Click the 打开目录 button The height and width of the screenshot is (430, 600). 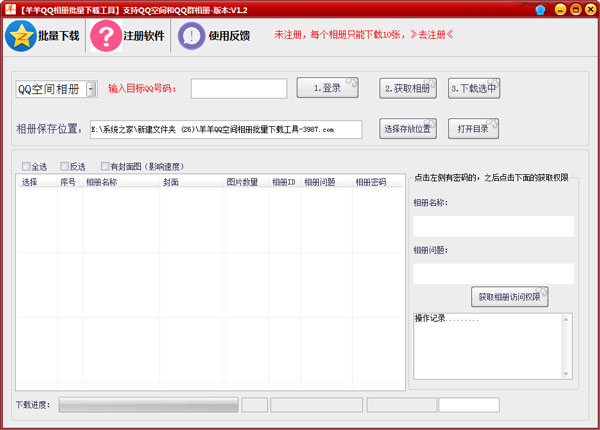[x=474, y=129]
